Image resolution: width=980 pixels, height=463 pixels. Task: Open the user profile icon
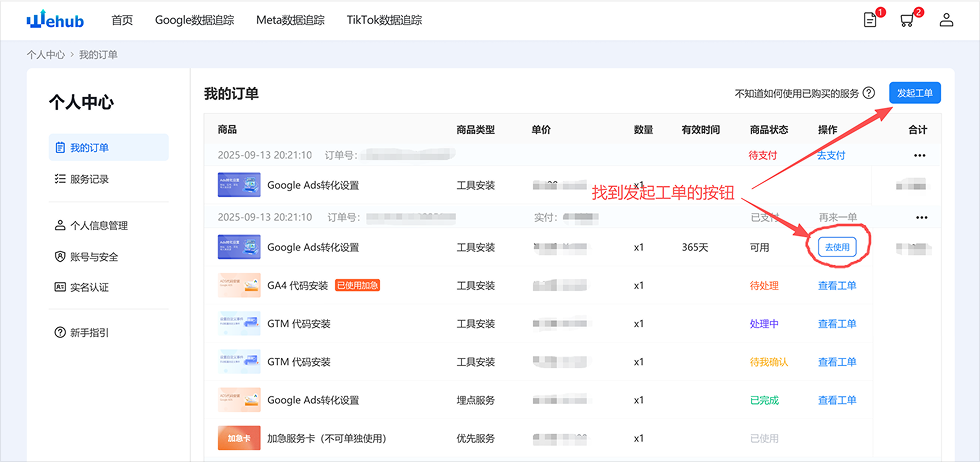click(x=946, y=20)
